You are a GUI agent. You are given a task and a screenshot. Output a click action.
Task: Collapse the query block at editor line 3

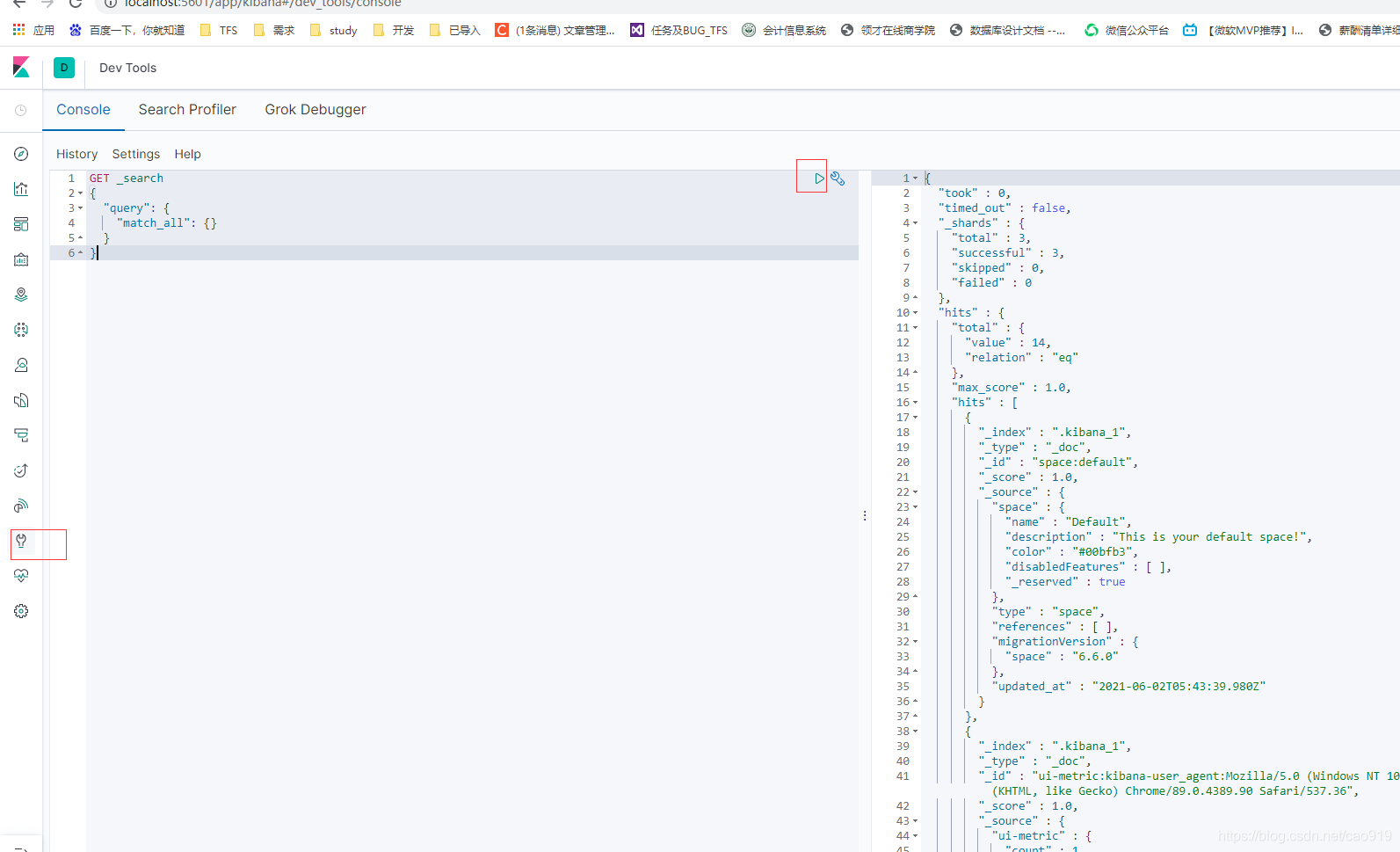click(x=81, y=208)
